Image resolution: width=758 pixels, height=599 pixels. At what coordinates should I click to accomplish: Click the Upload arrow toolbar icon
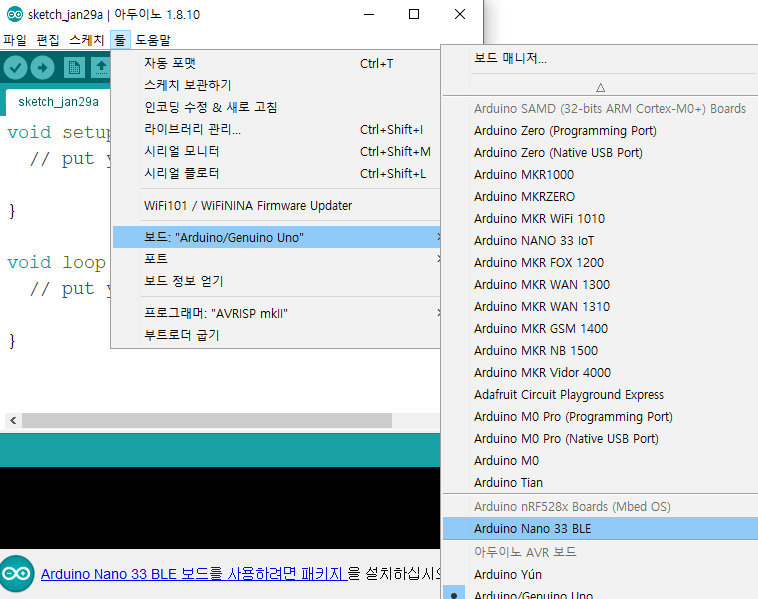coord(43,68)
